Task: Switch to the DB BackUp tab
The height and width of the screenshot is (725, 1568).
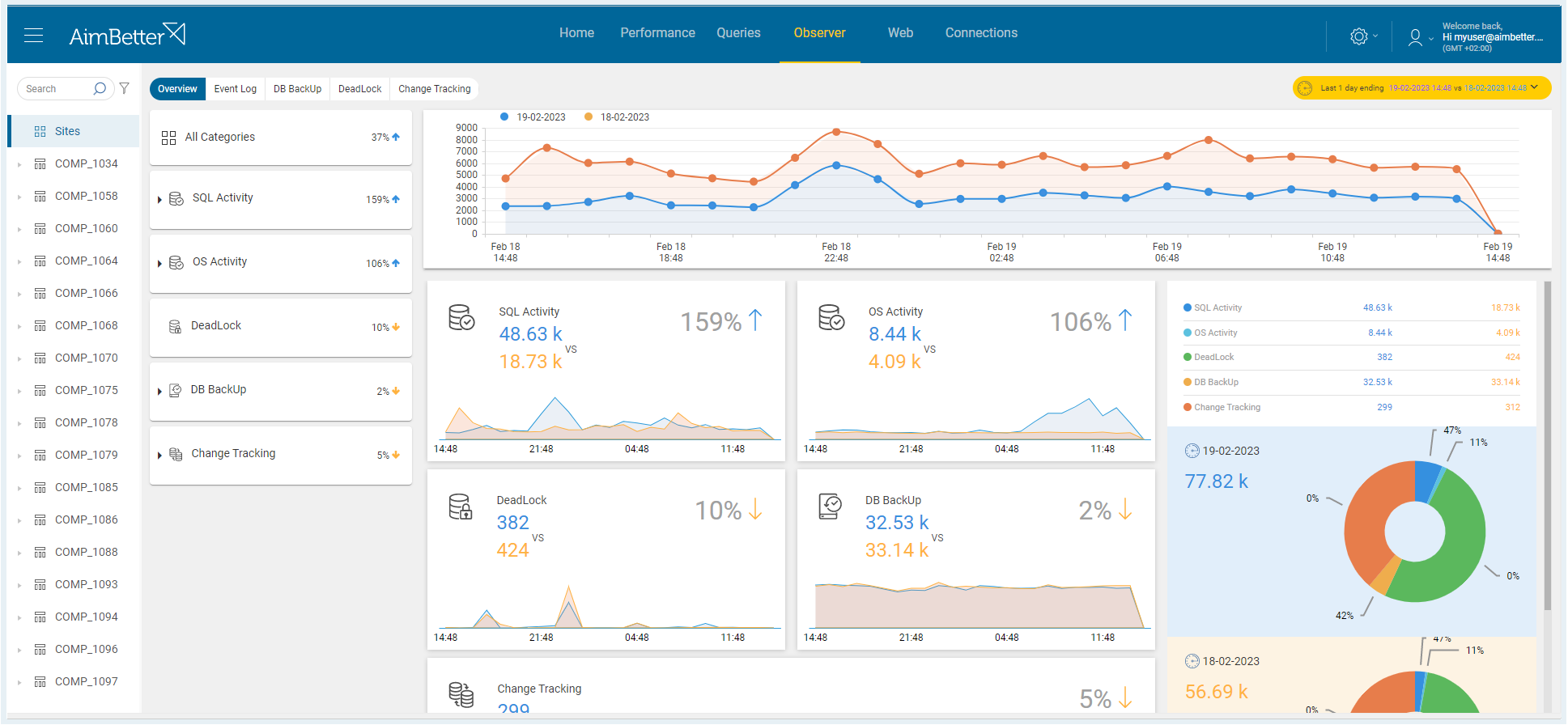Action: [x=297, y=89]
